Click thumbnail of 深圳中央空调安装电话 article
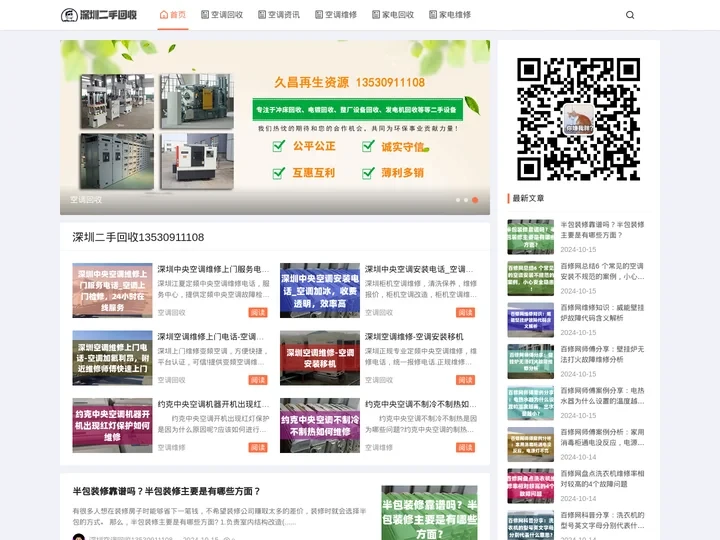Image resolution: width=720 pixels, height=540 pixels. coord(320,290)
